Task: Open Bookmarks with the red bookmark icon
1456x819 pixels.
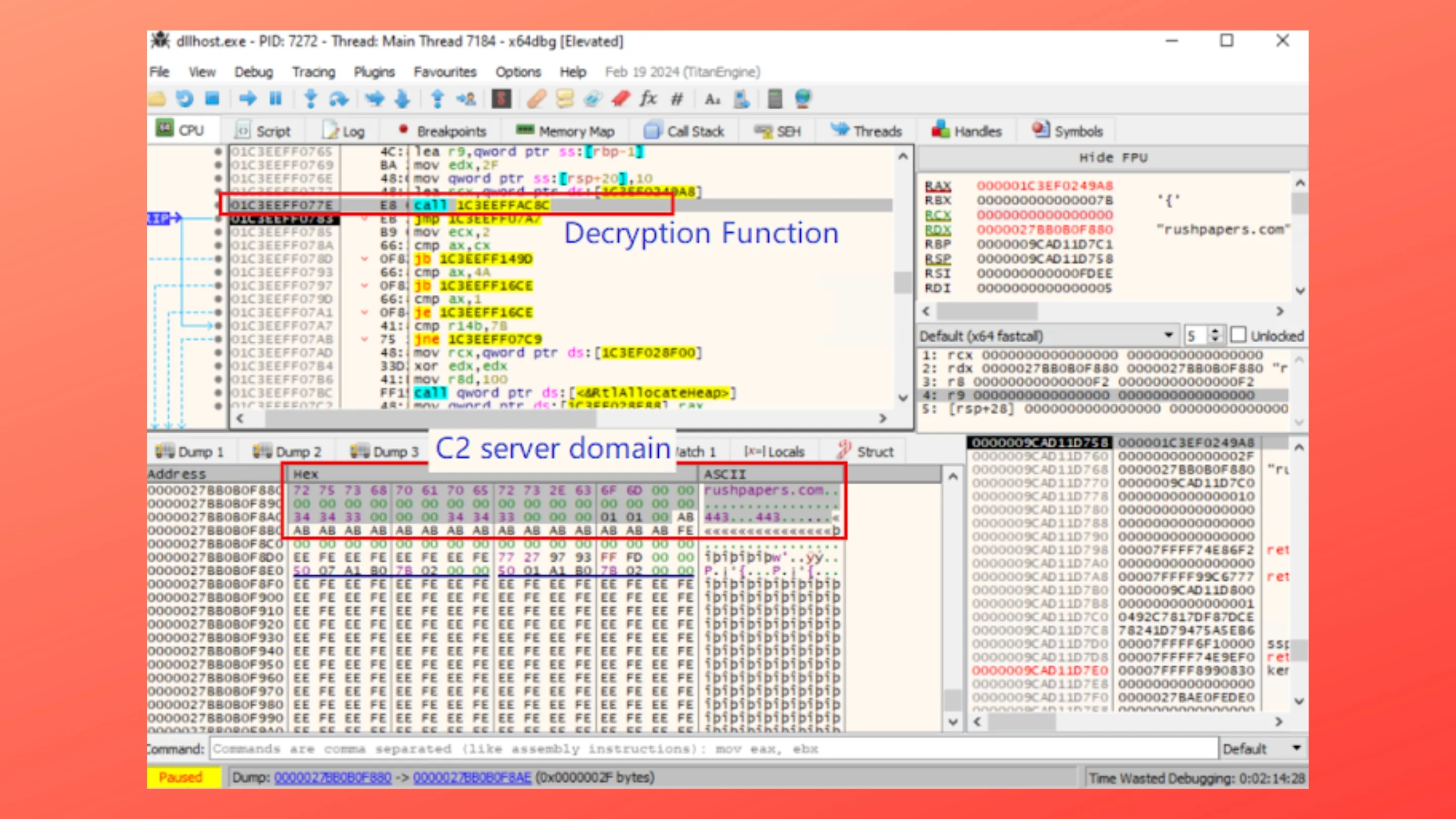Action: (621, 99)
